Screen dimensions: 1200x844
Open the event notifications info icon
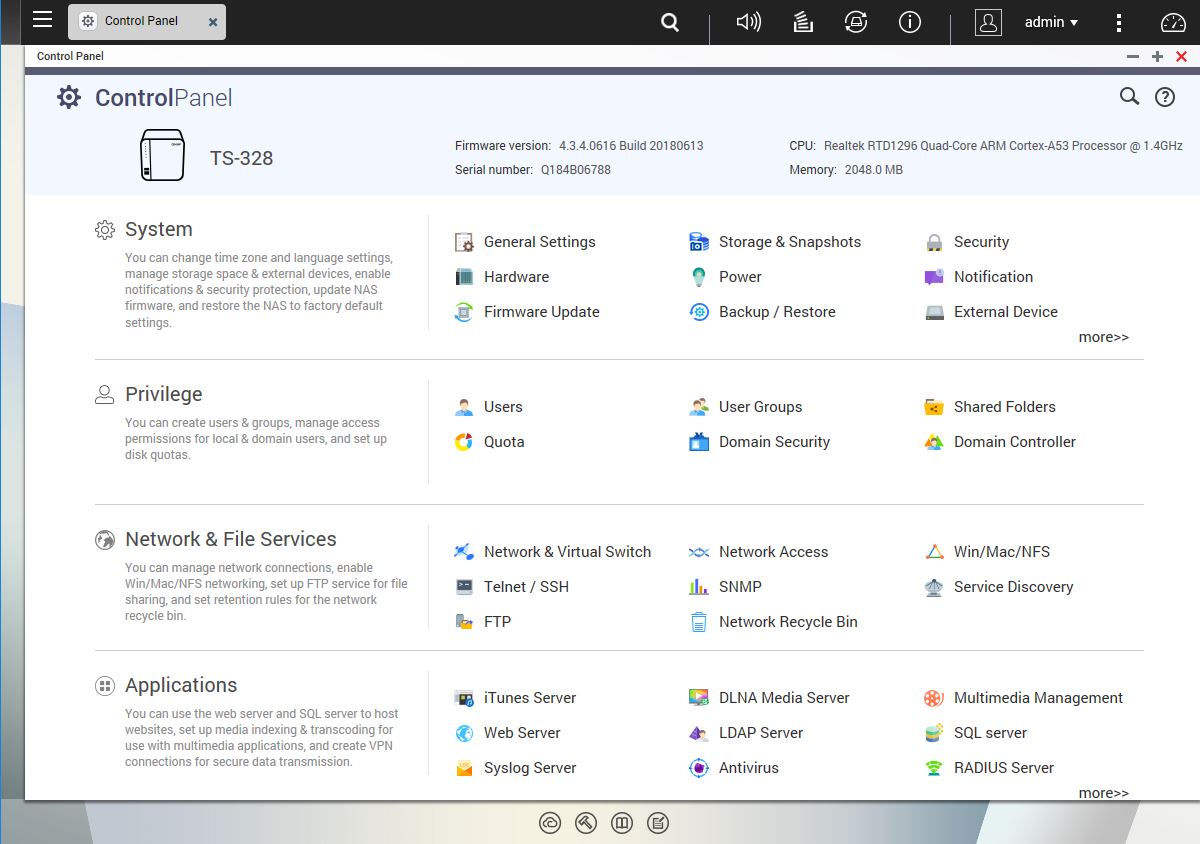point(909,22)
